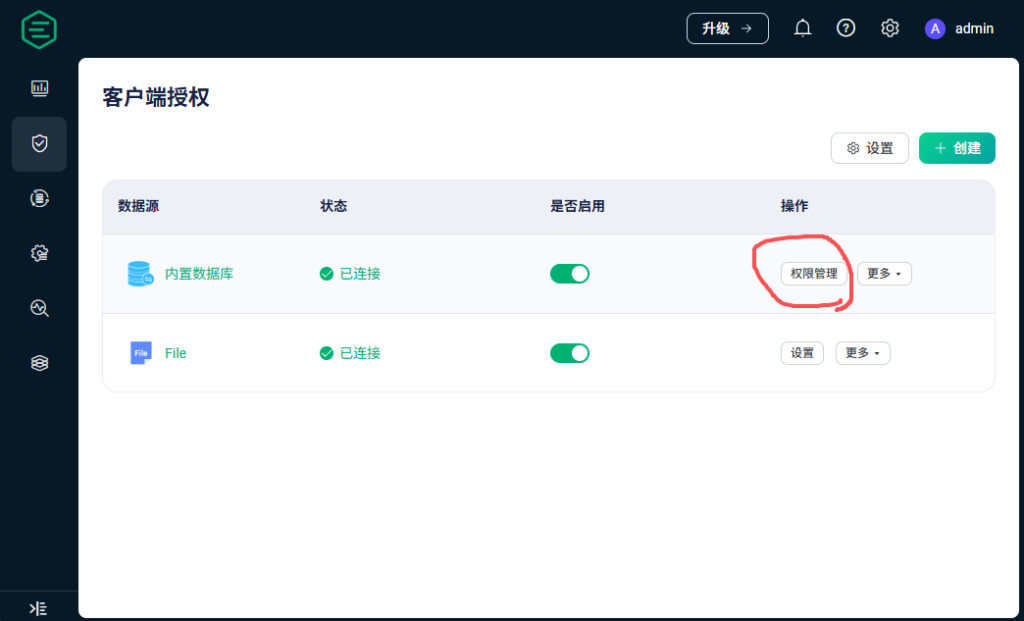Expand 更多 dropdown for File row
The height and width of the screenshot is (621, 1024).
point(862,353)
